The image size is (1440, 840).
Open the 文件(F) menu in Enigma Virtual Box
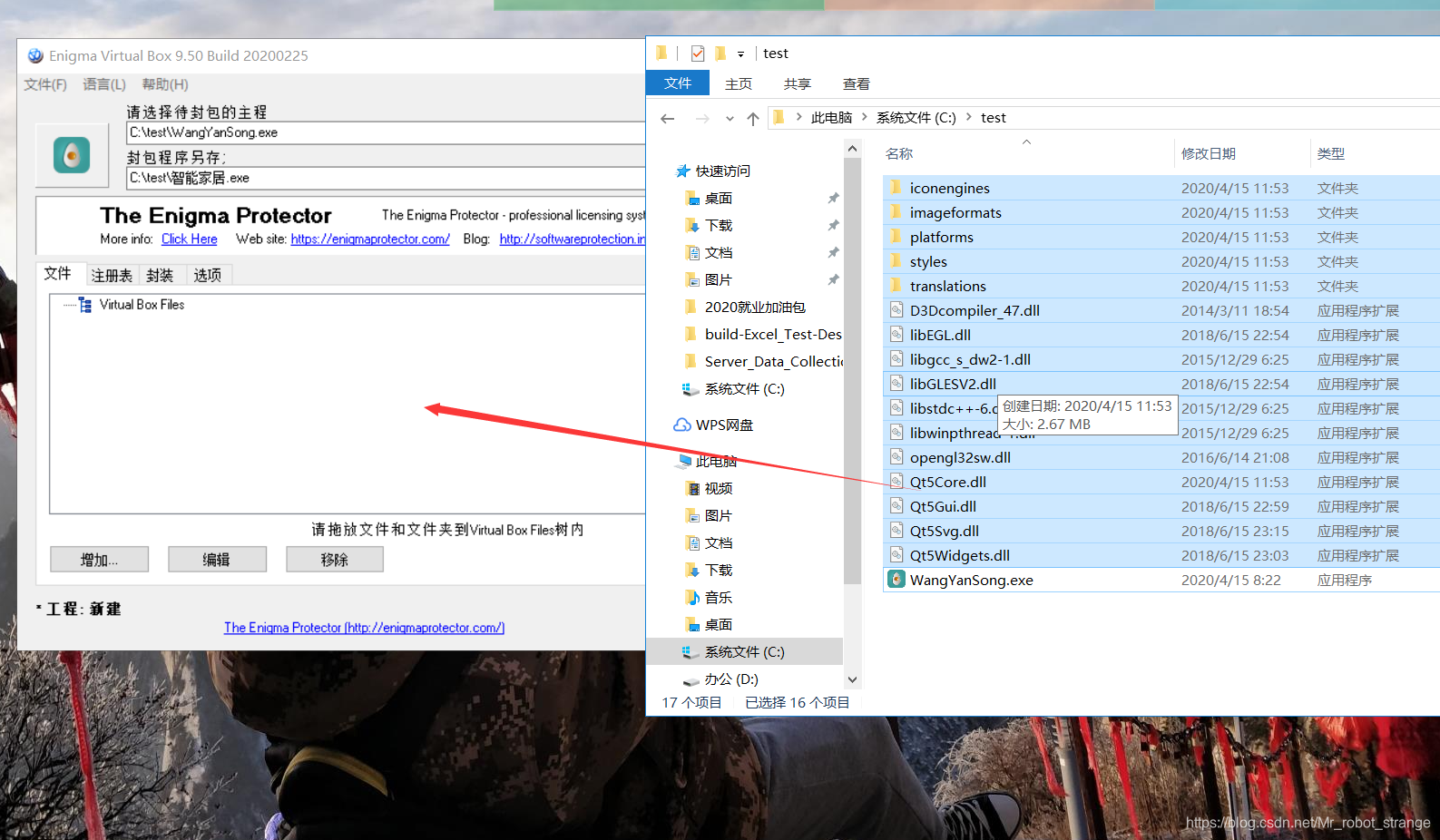[x=45, y=84]
